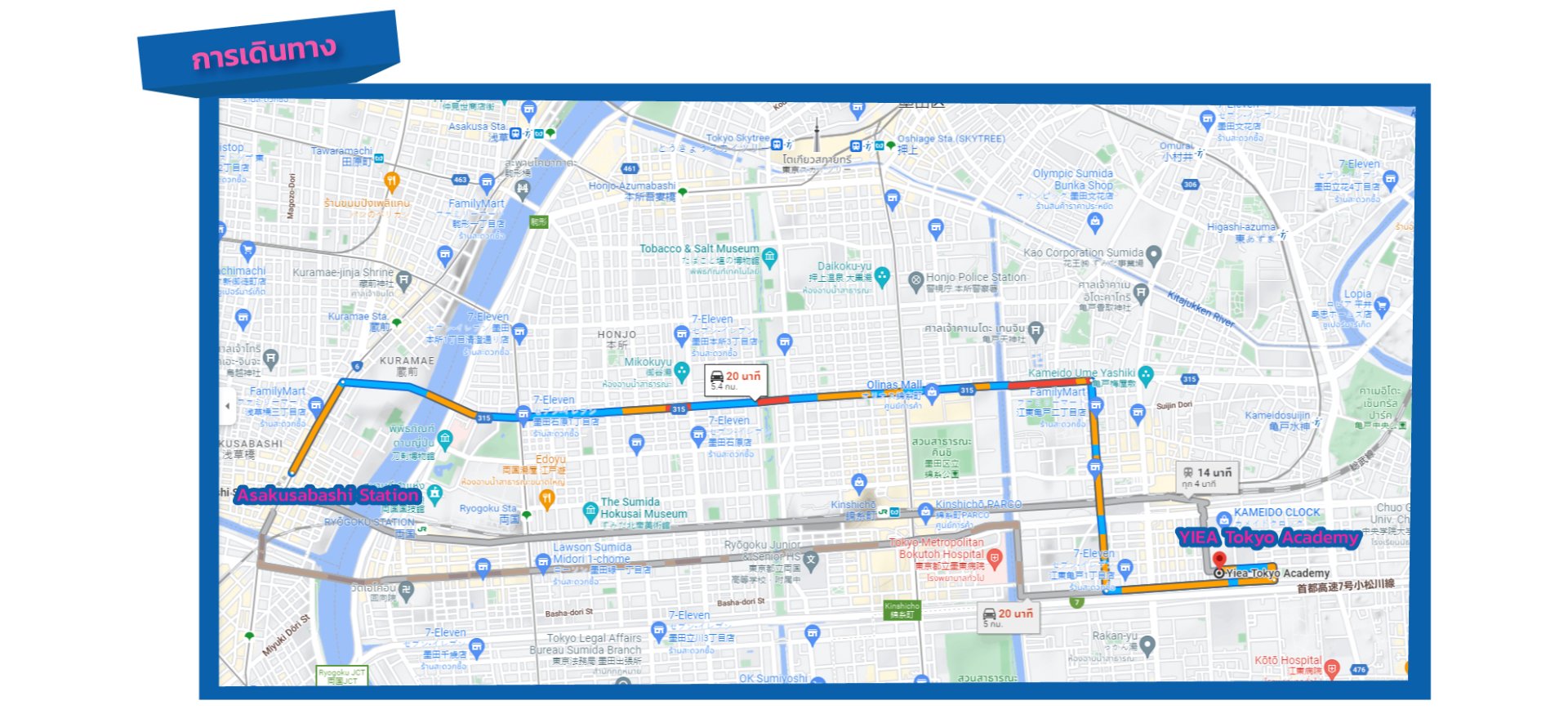Click the red Yiea Tokyo Academy destination pin
1568x714 pixels.
[x=1219, y=560]
